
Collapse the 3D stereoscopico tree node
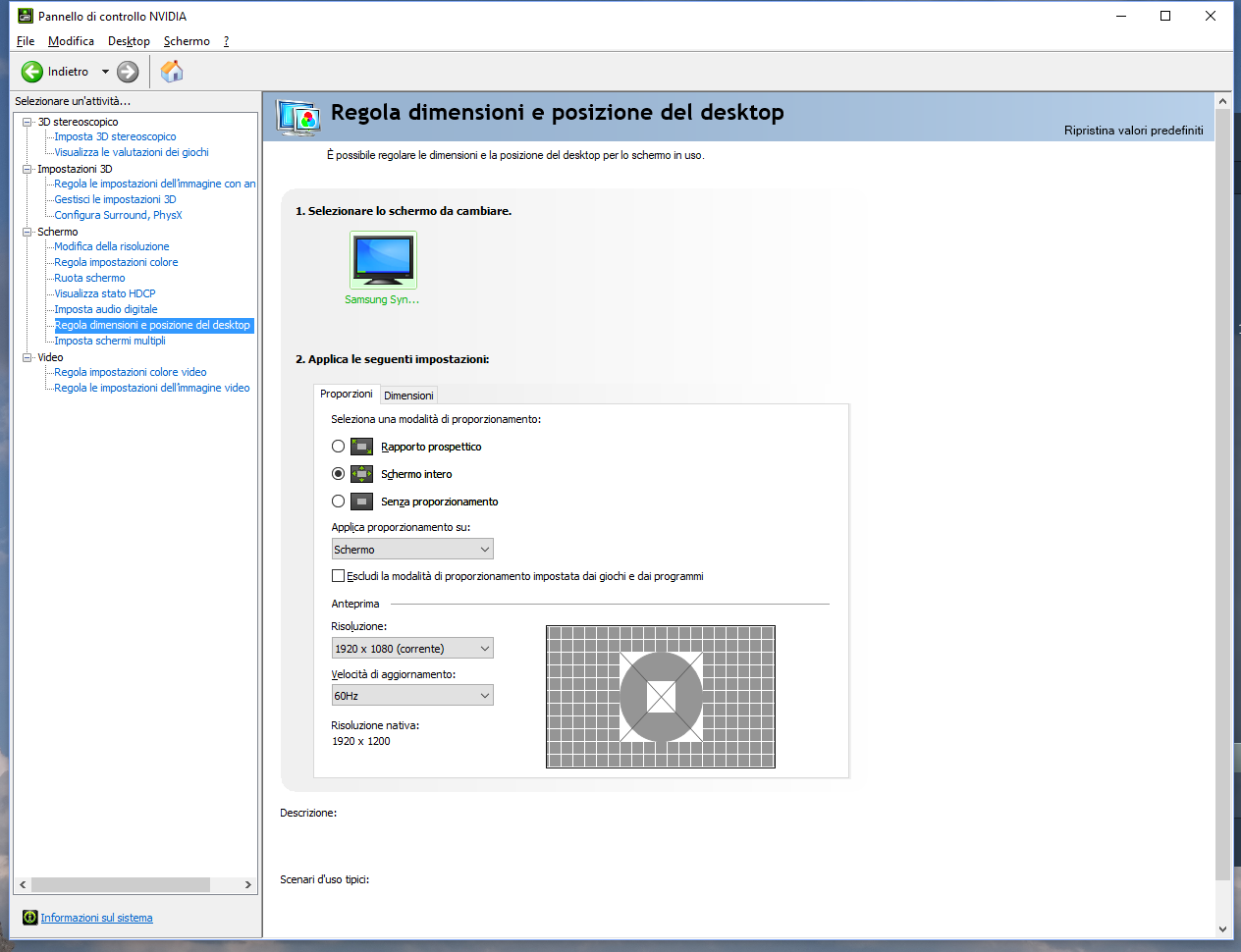tap(27, 122)
